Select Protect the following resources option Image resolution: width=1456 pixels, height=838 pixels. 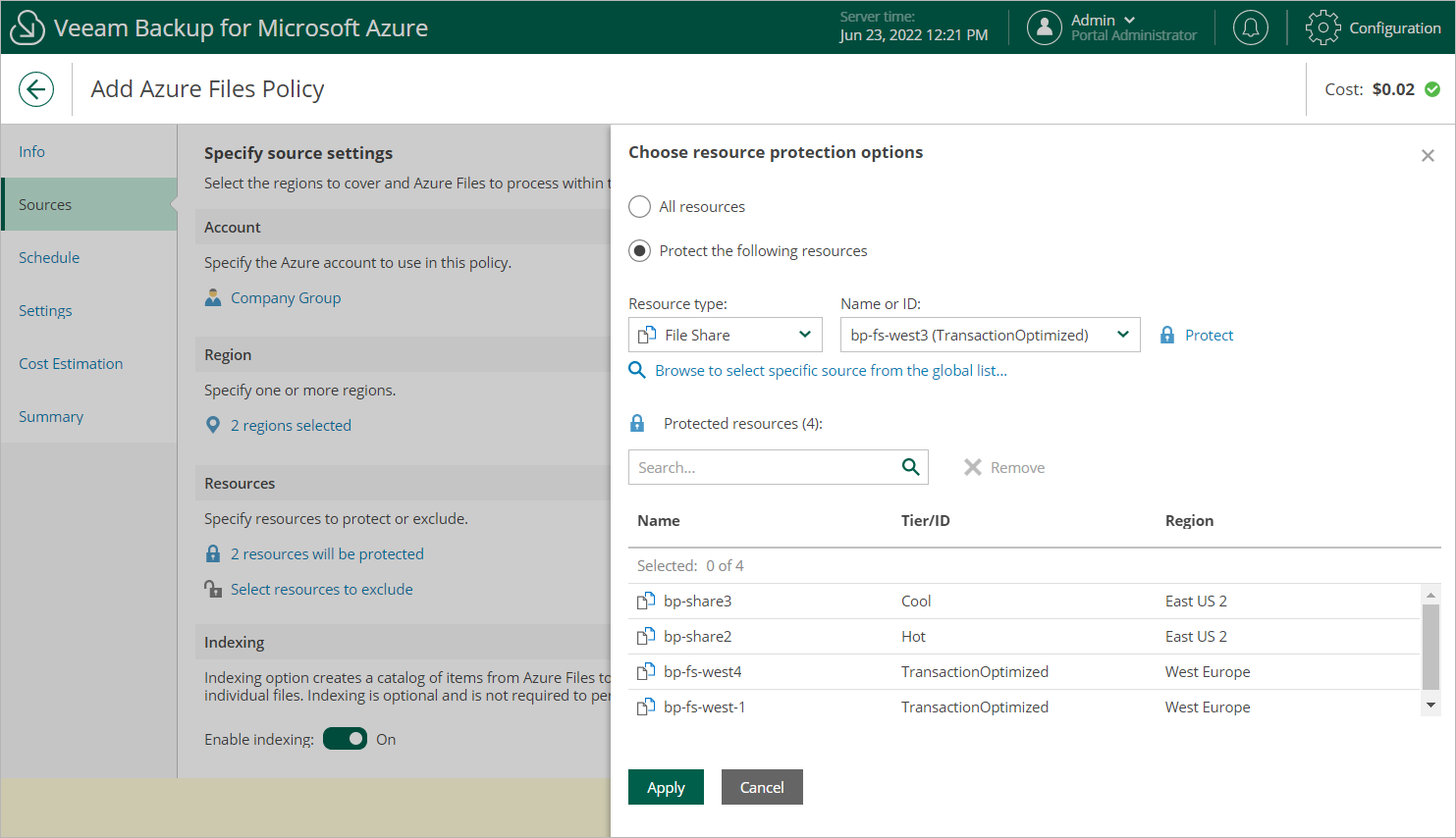[640, 251]
